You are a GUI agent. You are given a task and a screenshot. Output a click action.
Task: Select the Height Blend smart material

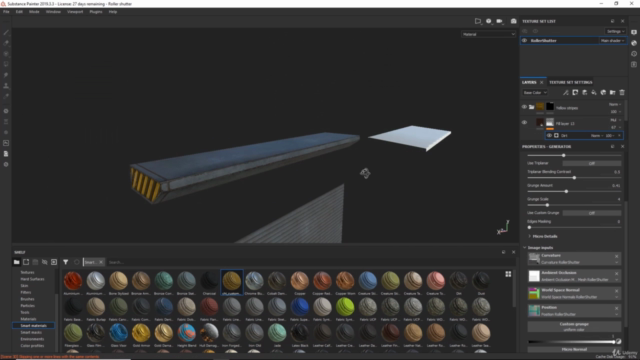[187, 335]
